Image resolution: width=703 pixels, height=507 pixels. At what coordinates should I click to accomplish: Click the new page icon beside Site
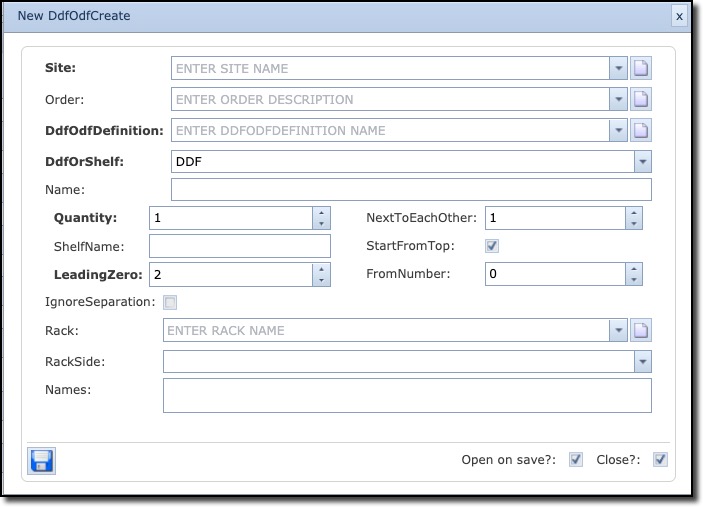[x=641, y=69]
